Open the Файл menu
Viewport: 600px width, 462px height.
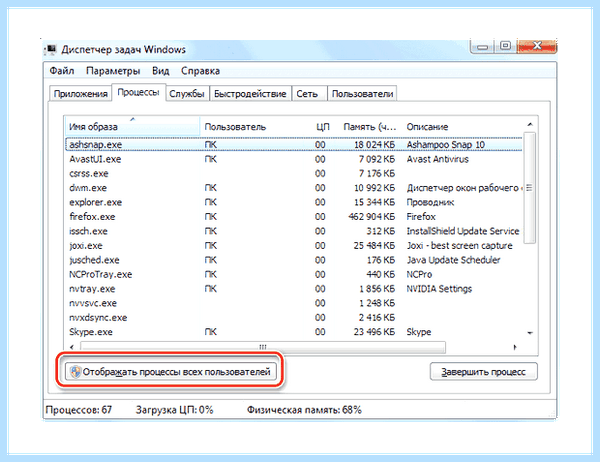[62, 71]
